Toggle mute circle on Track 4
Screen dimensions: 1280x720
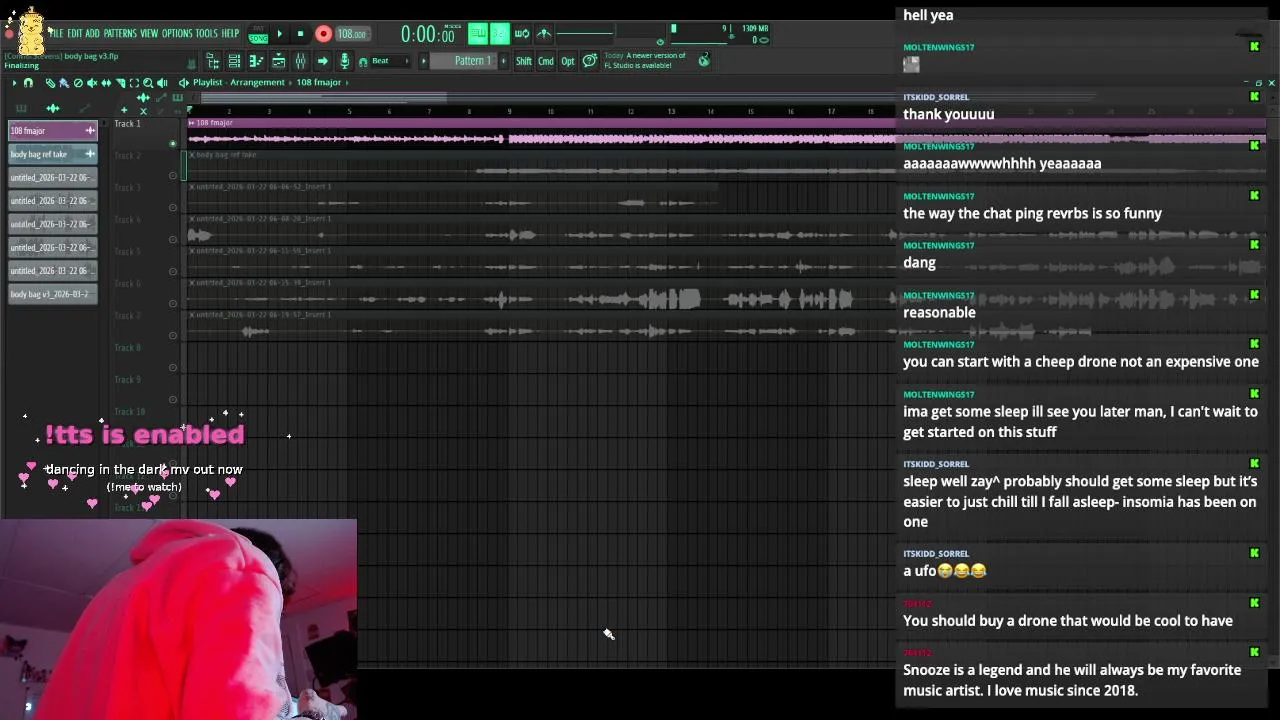pyautogui.click(x=173, y=239)
